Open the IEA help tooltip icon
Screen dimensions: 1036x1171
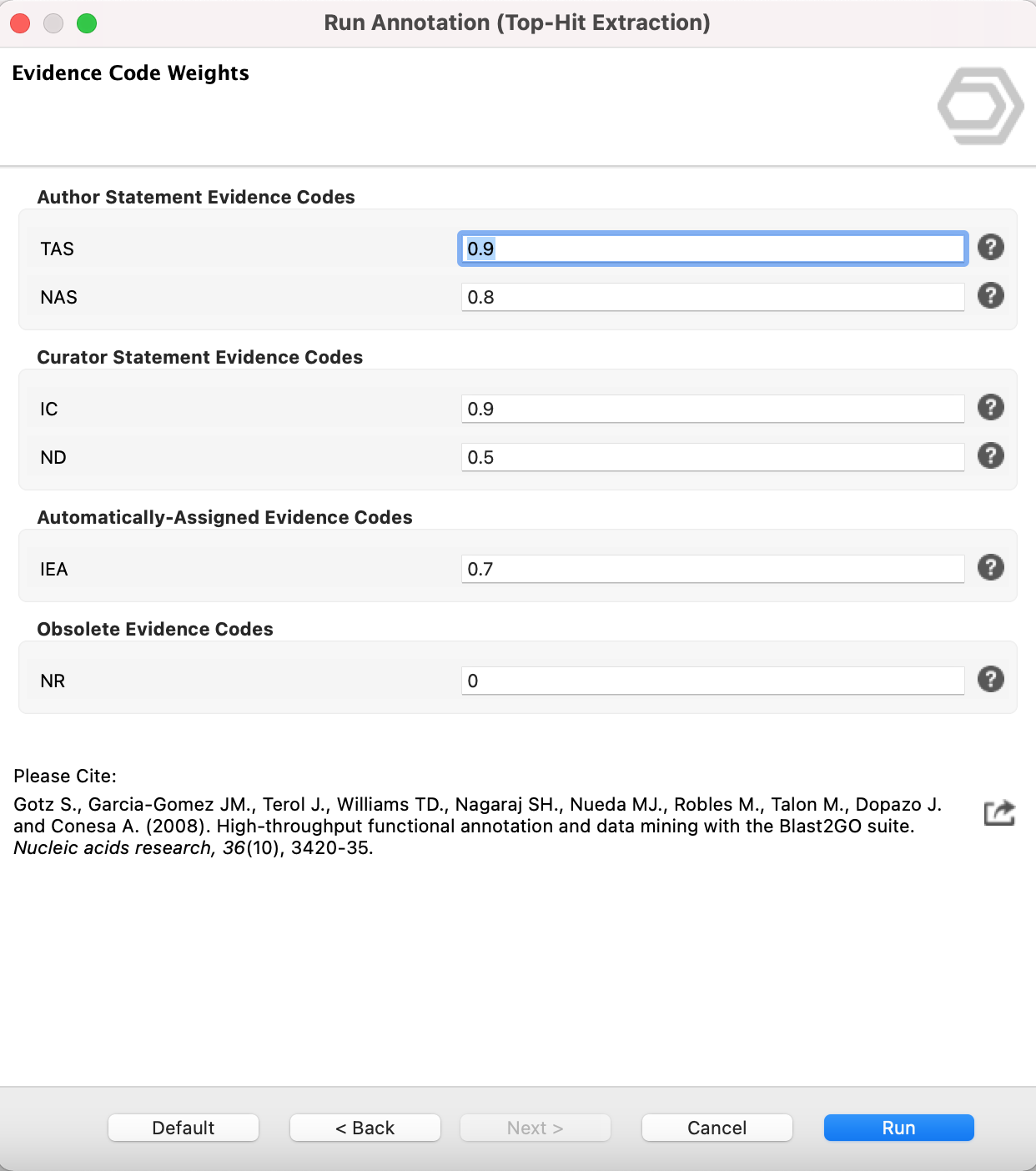(x=990, y=568)
